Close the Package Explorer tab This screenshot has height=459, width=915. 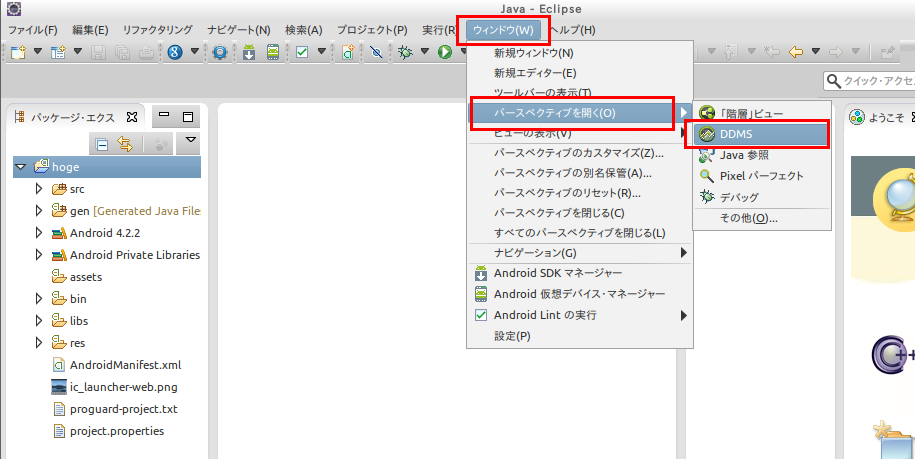click(x=132, y=117)
